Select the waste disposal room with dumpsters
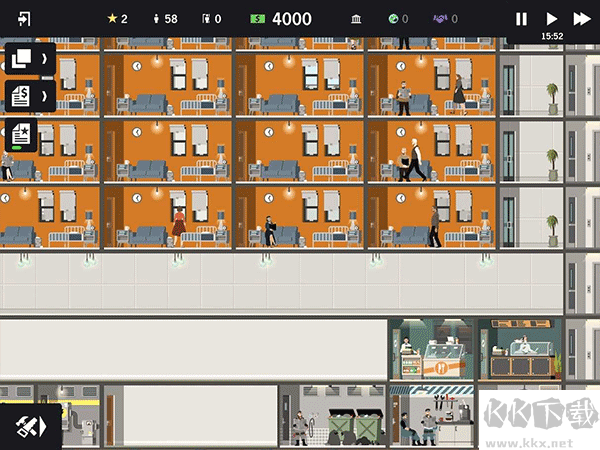Screen dimensions: 600x450 click(x=332, y=416)
